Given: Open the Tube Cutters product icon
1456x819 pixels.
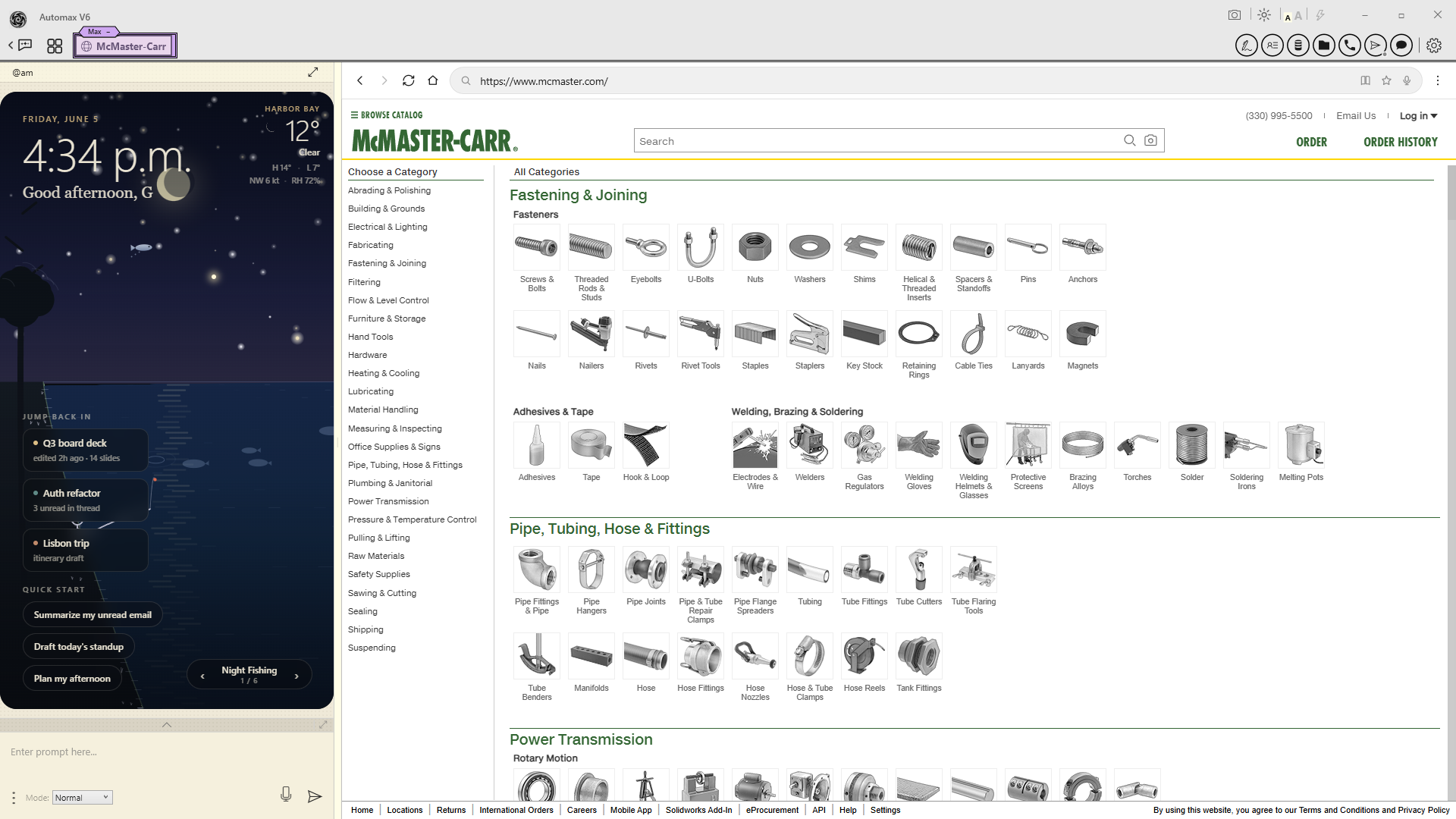Looking at the screenshot, I should [919, 570].
